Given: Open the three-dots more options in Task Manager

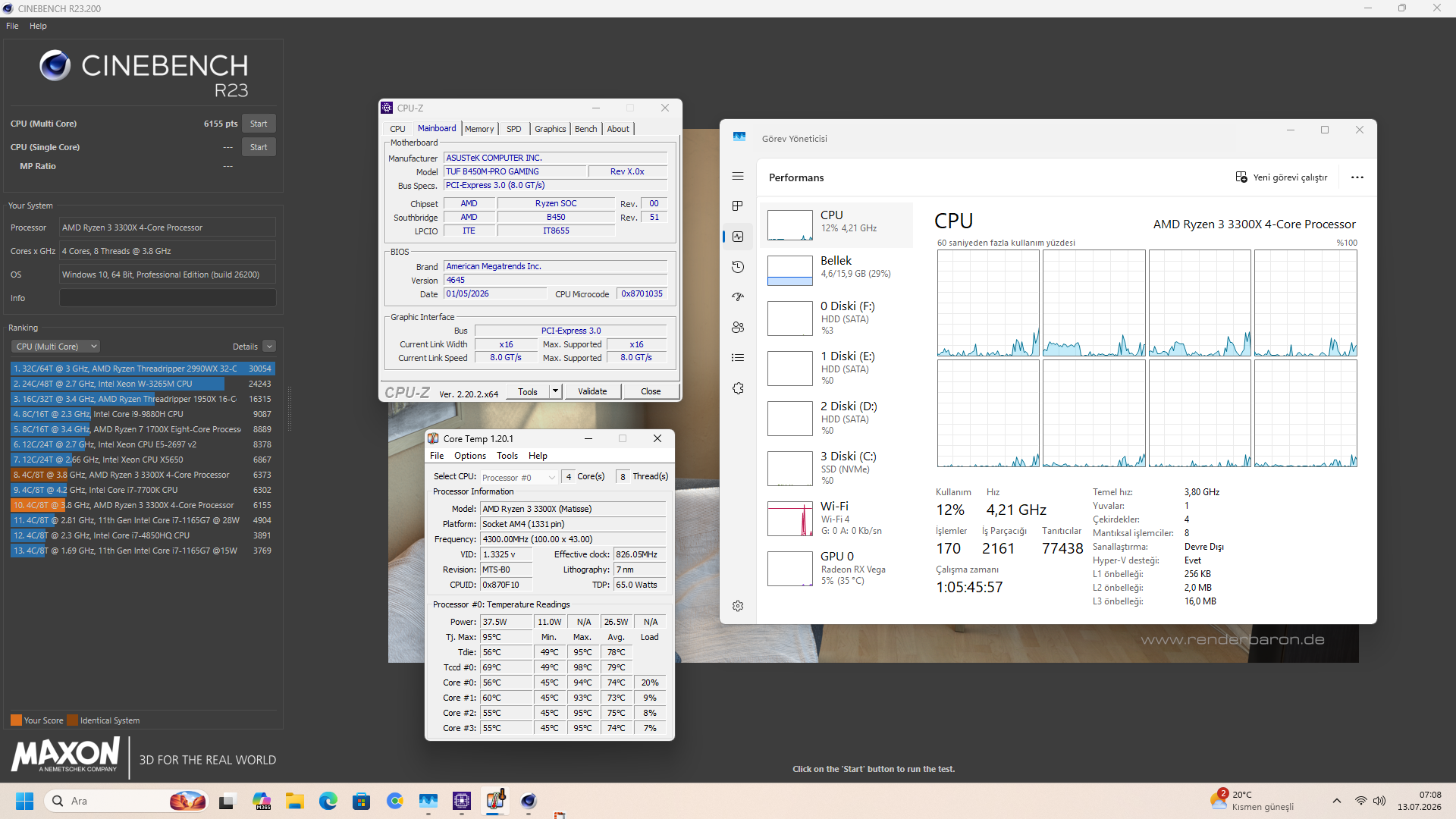Looking at the screenshot, I should (x=1357, y=177).
